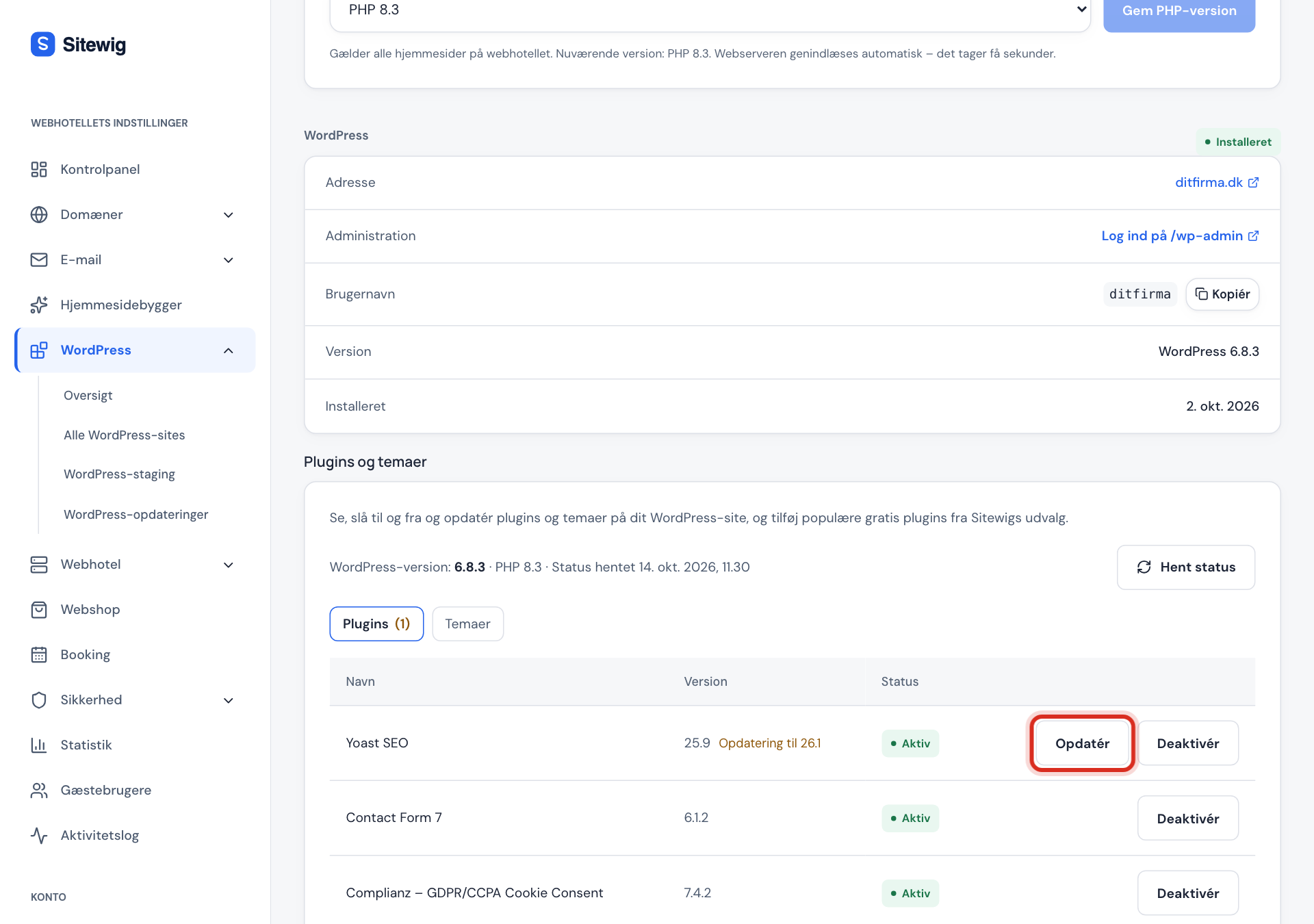Deactivate the Yoast SEO plugin

pos(1188,743)
